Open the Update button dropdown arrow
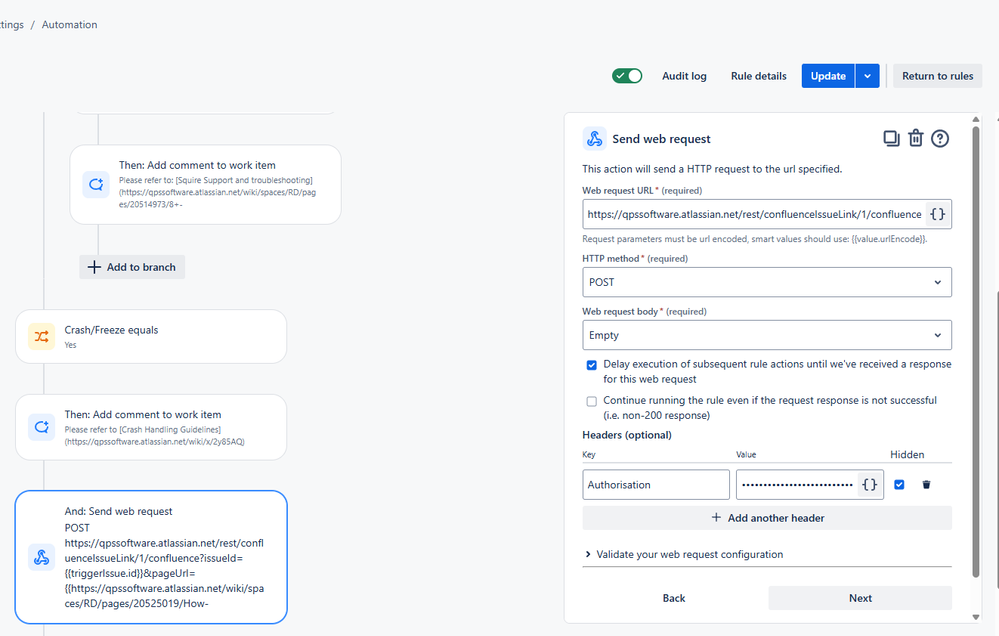 (x=867, y=76)
